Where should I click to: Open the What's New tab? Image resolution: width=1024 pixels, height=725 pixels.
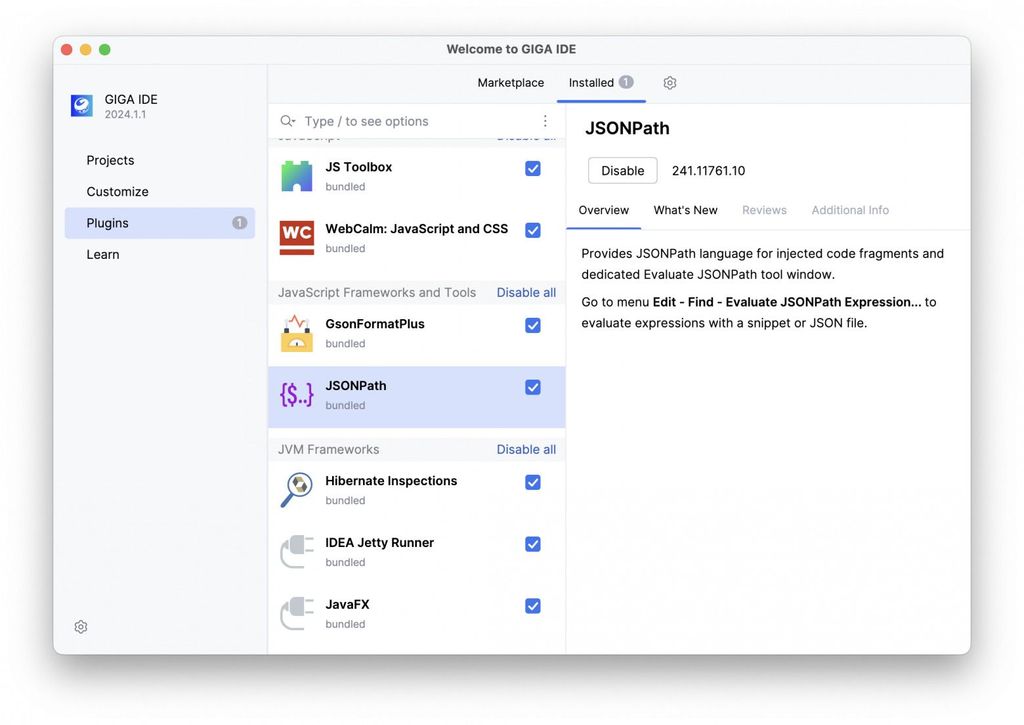pyautogui.click(x=685, y=210)
